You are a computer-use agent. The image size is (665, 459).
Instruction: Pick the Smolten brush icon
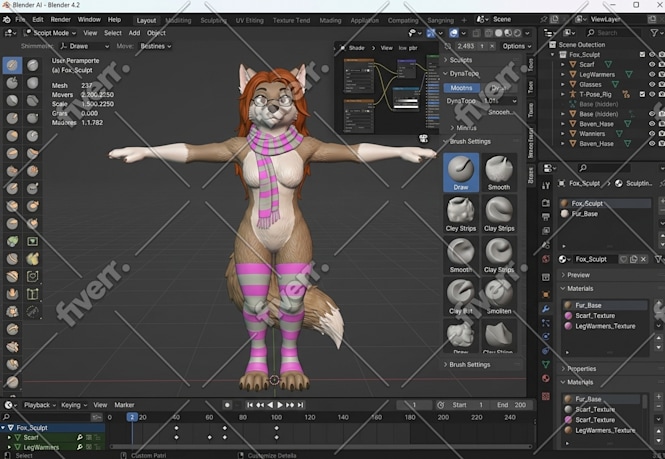[x=499, y=297]
